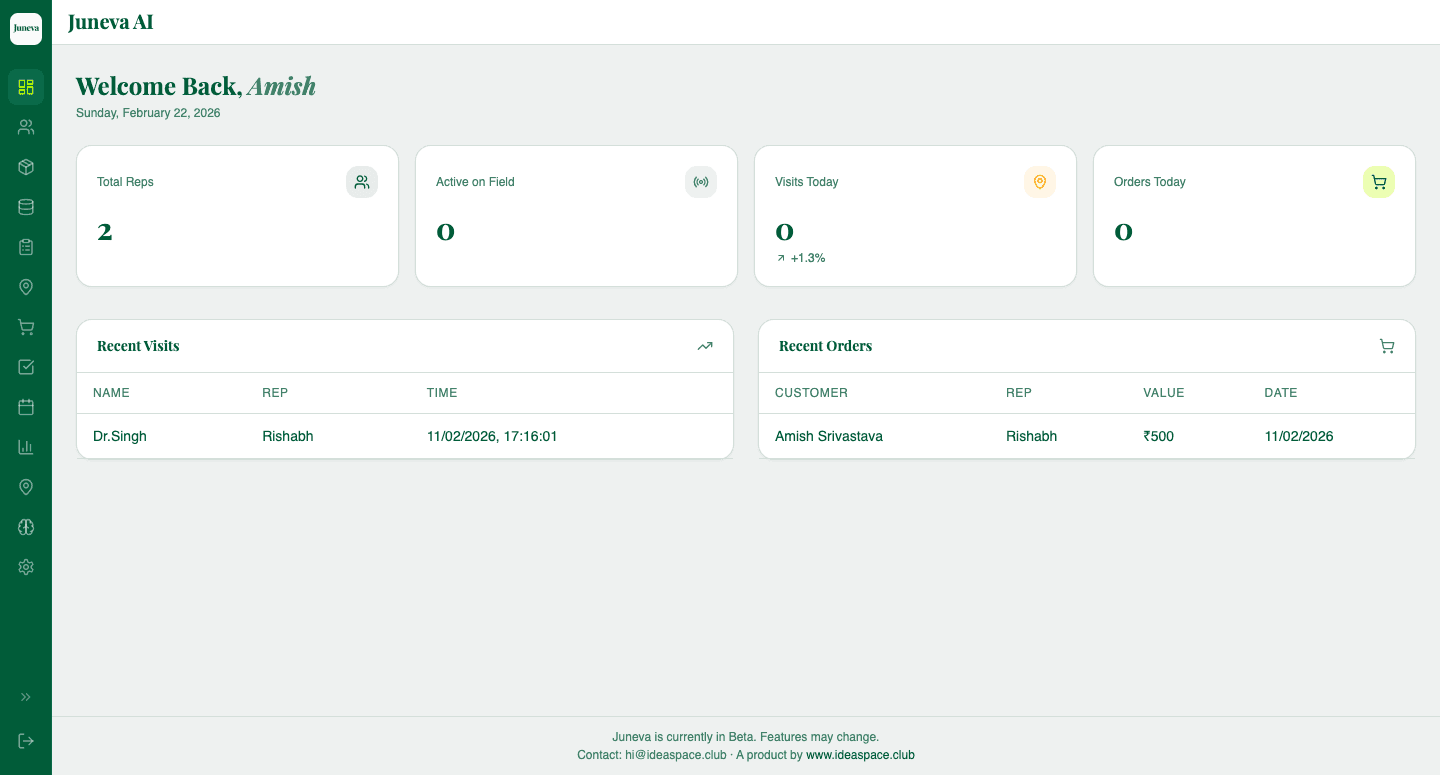Viewport: 1440px width, 775px height.
Task: Click Rishabh in the Recent Visits row
Action: point(288,436)
